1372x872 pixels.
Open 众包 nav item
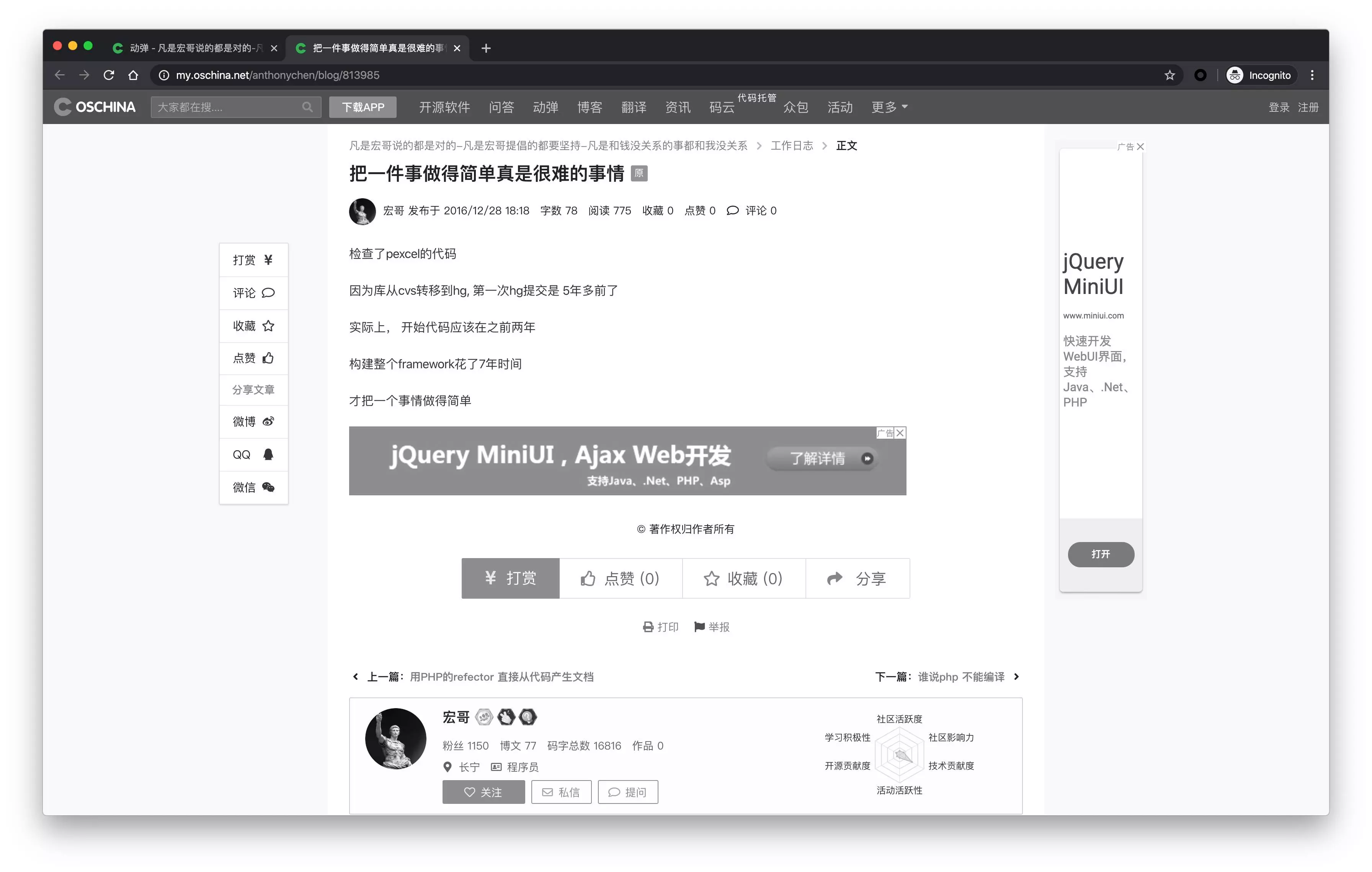[795, 107]
